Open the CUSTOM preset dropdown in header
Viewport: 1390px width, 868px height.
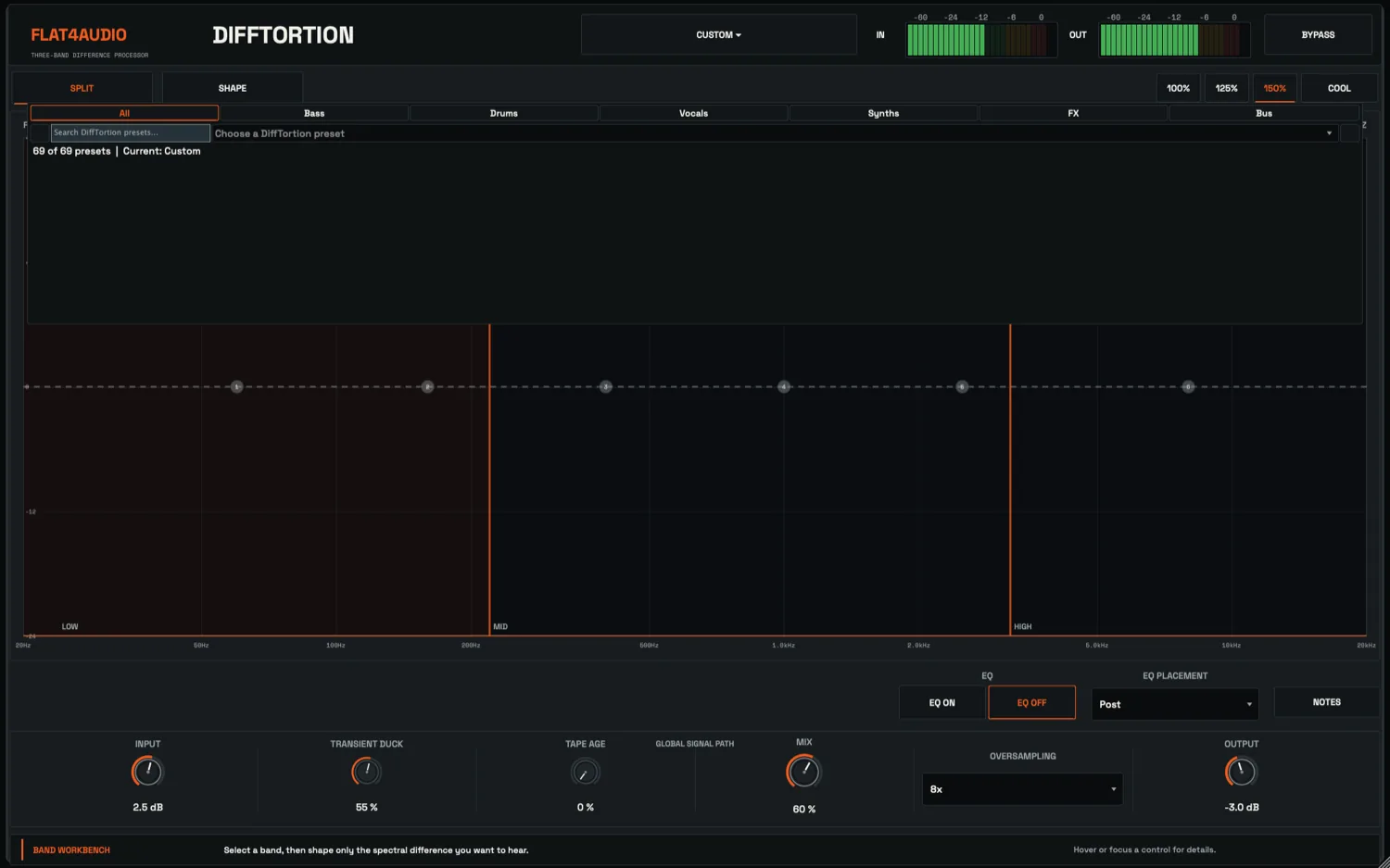tap(718, 34)
